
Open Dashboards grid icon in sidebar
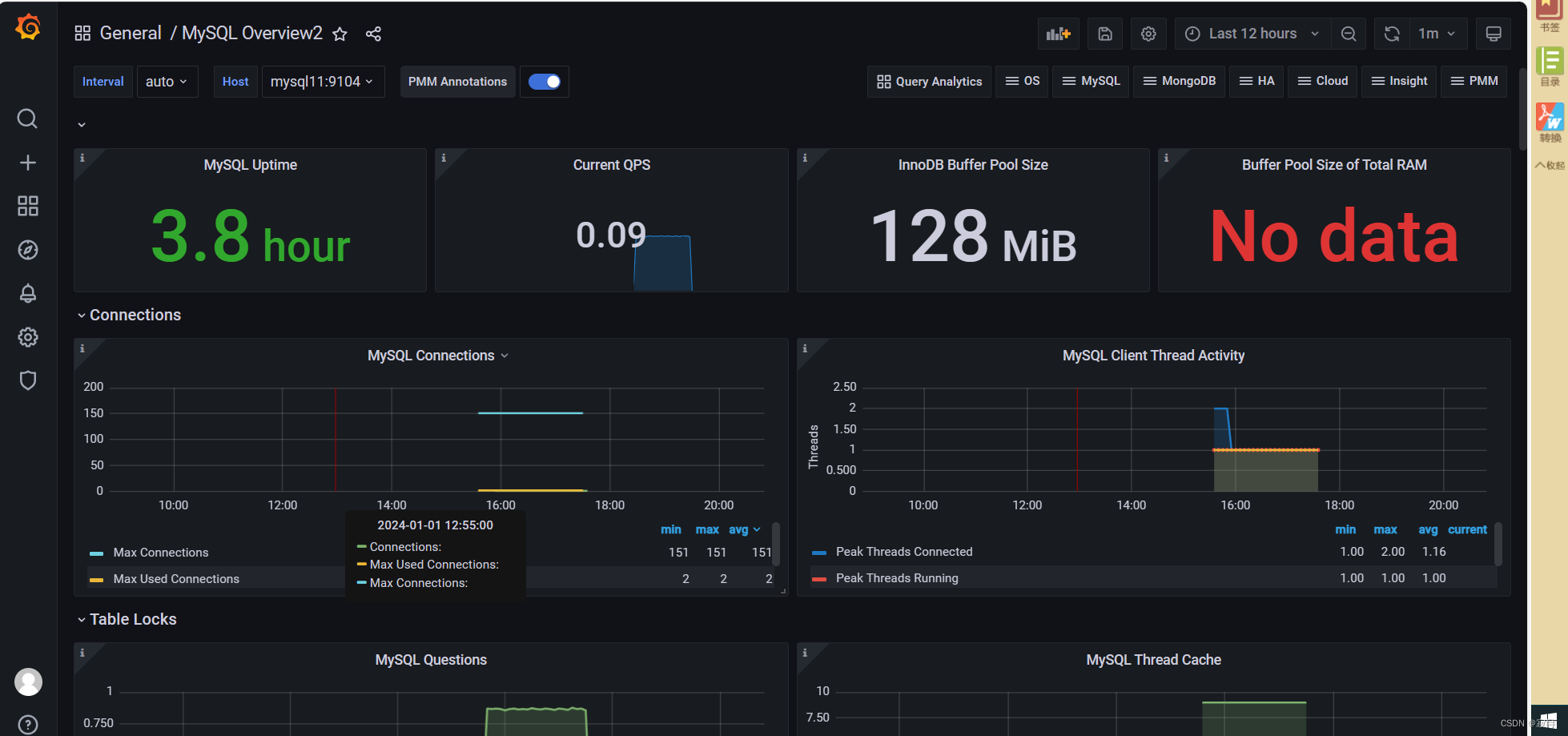28,206
